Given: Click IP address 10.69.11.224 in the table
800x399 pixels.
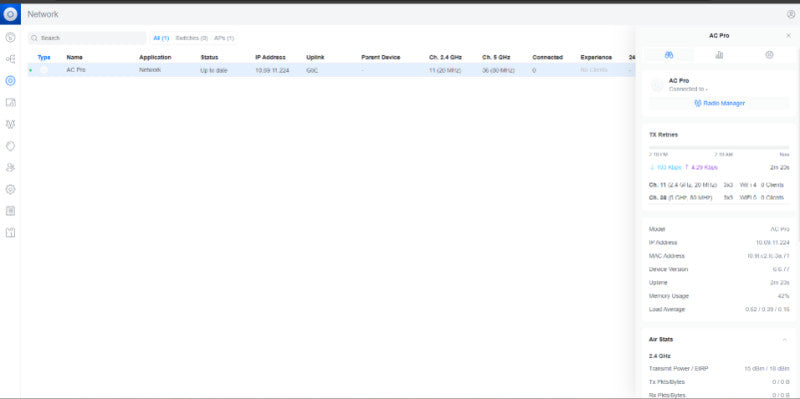Looking at the screenshot, I should tap(272, 70).
